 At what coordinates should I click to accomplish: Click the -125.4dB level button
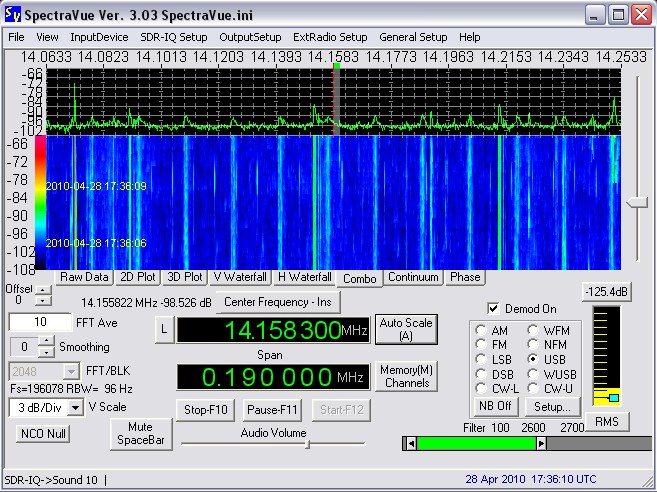[x=606, y=292]
